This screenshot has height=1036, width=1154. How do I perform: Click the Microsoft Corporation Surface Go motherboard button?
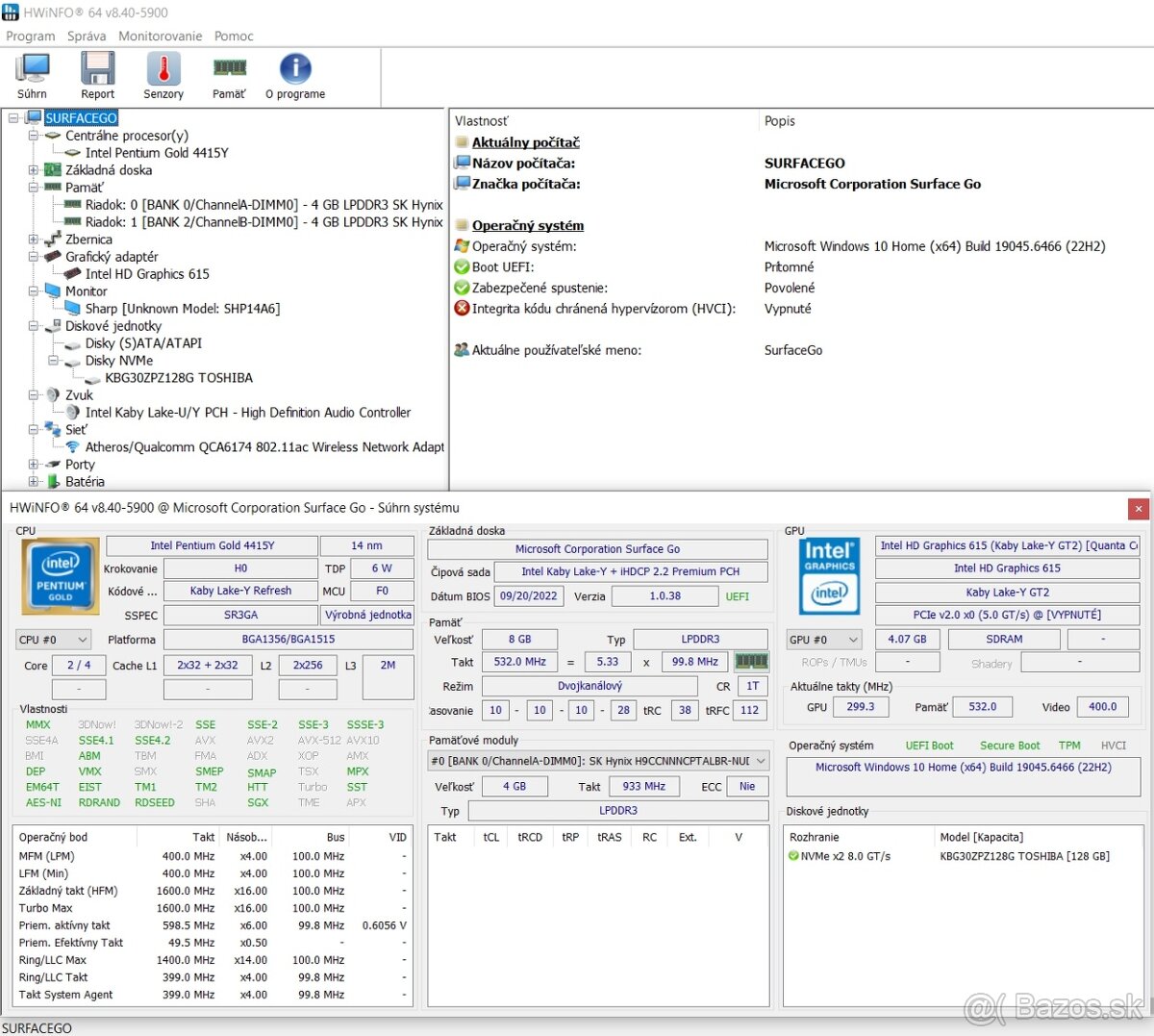pos(597,549)
